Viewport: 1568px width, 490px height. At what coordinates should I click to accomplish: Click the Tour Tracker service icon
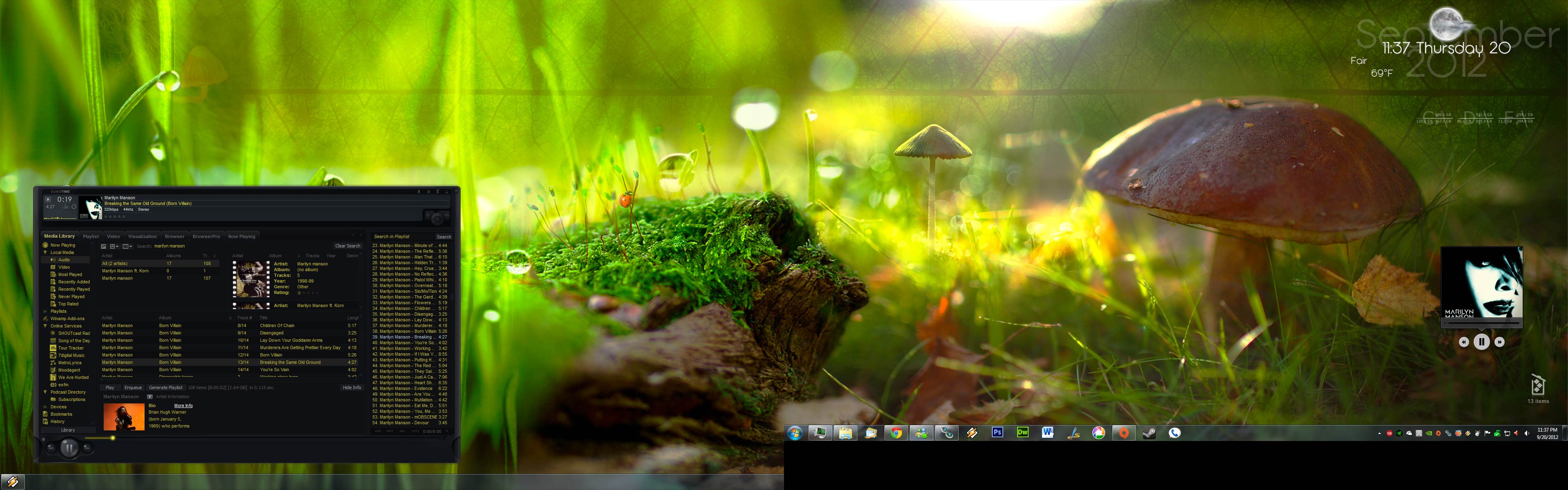(53, 348)
